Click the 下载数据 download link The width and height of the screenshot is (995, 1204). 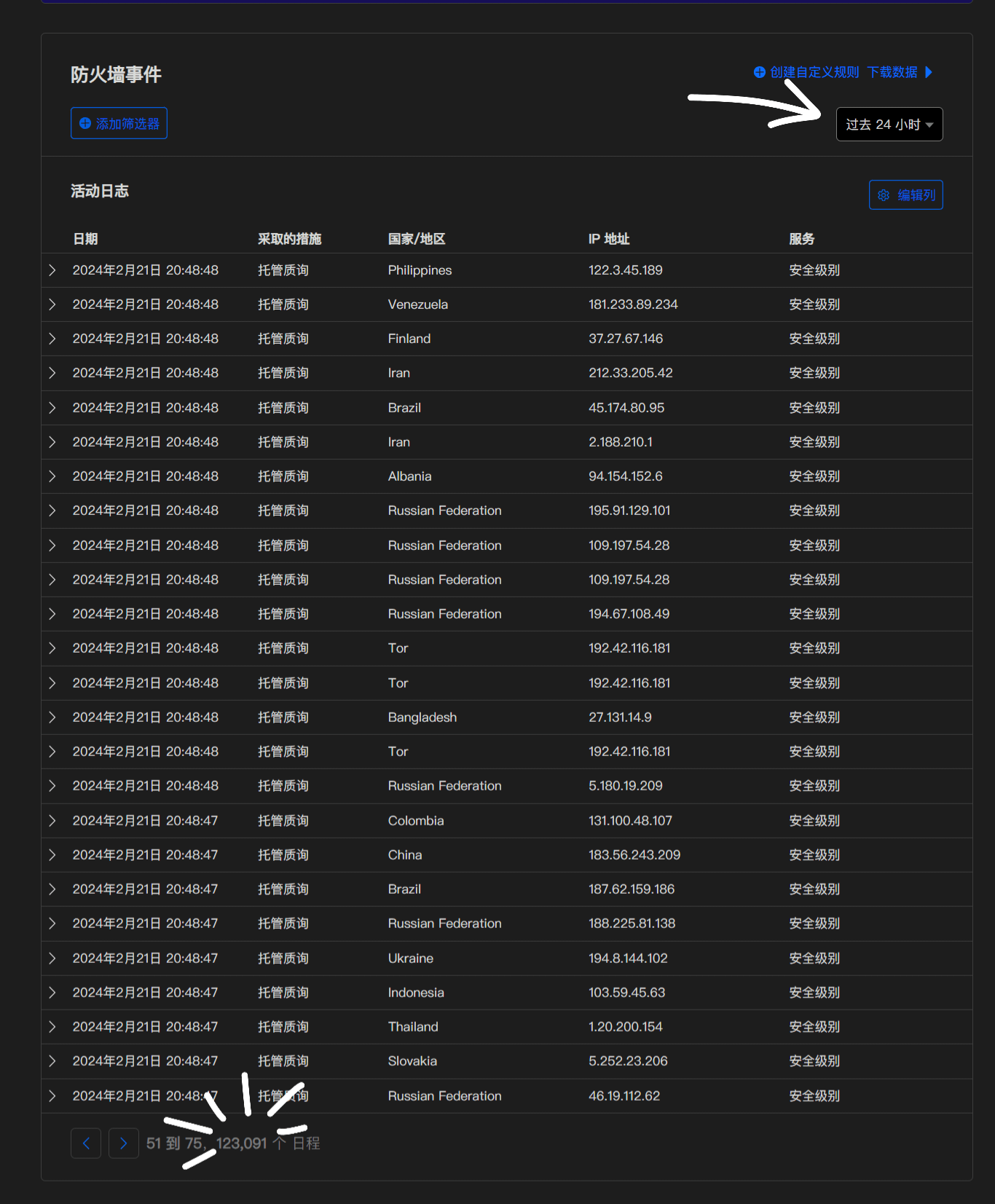click(x=892, y=72)
